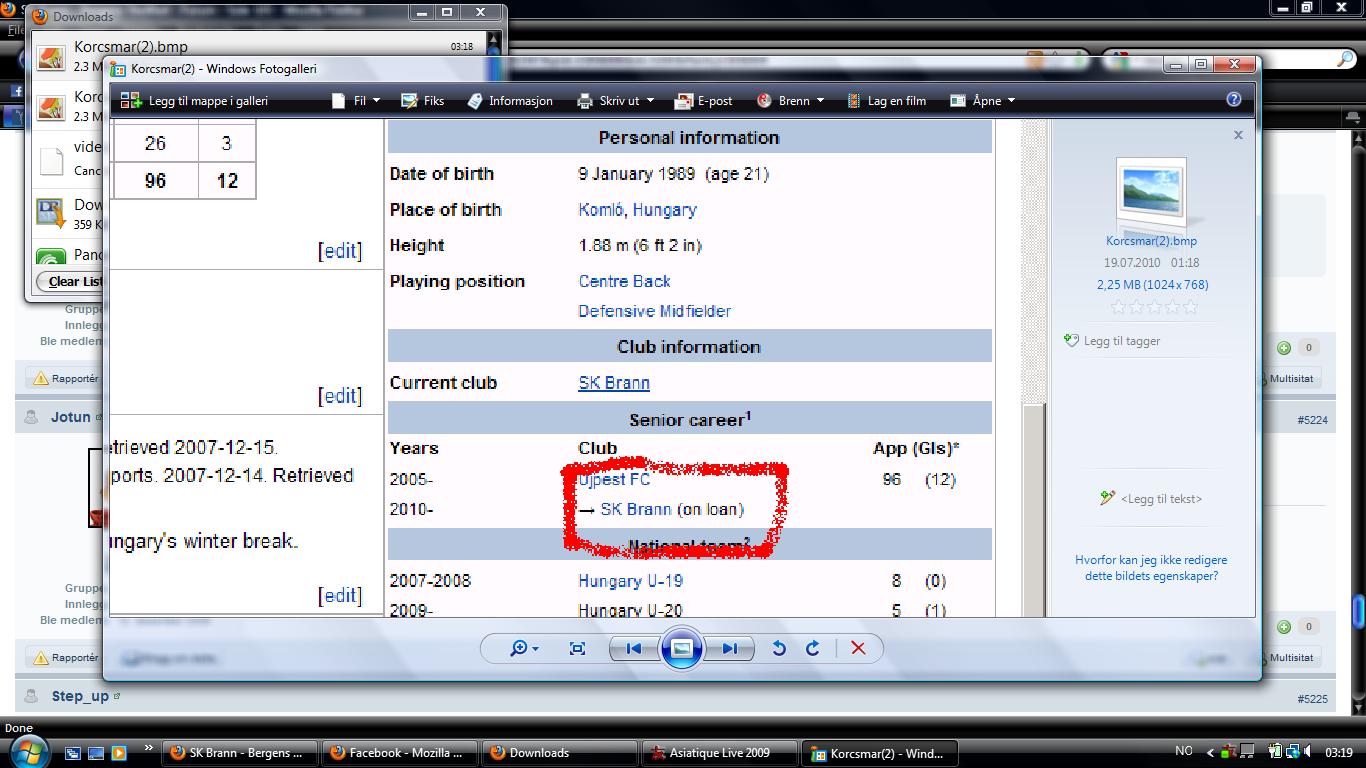Viewport: 1366px width, 768px height.
Task: Expand the Fil dropdown arrow
Action: point(374,101)
